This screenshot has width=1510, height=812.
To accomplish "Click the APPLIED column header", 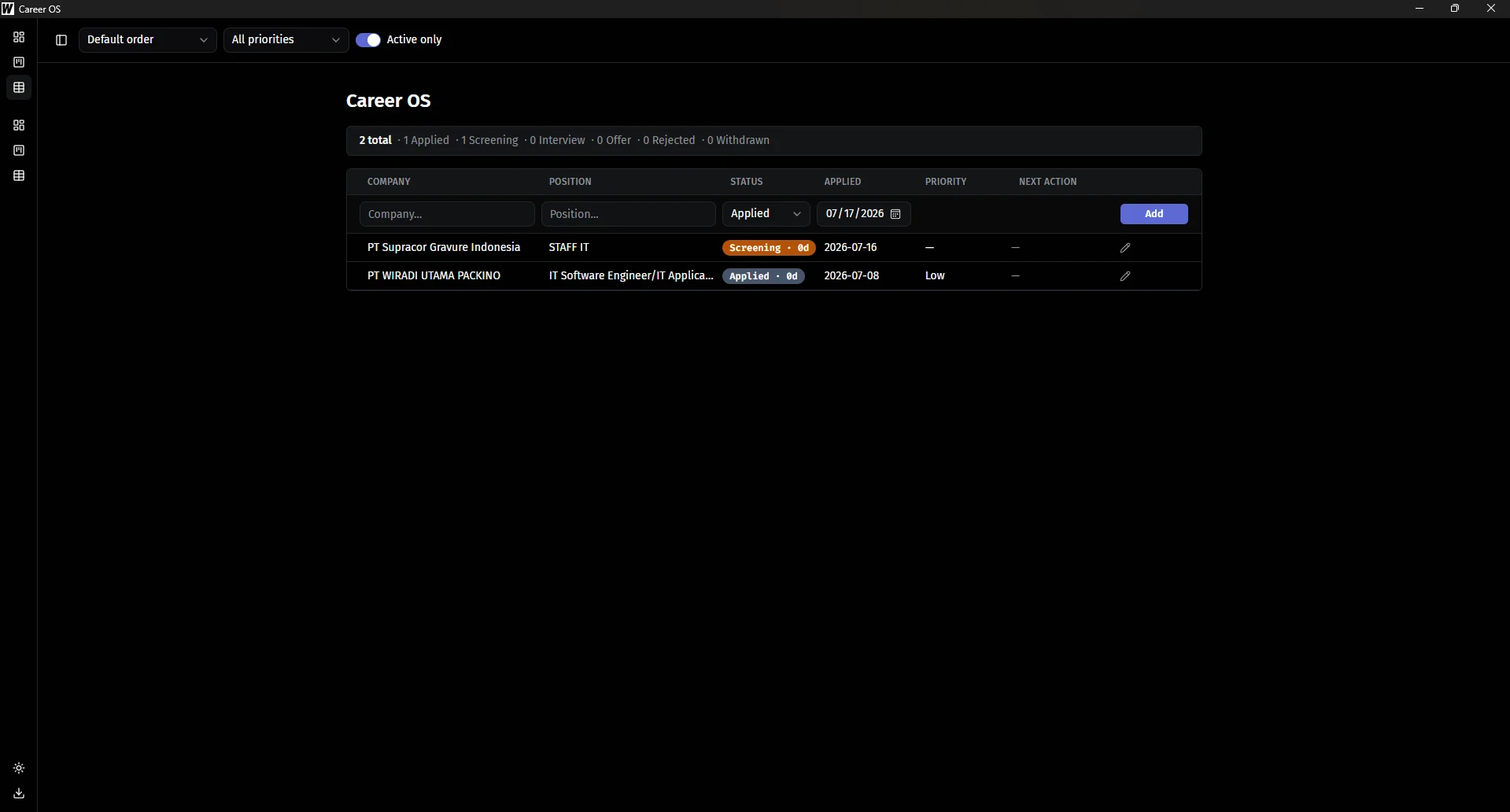I will [843, 182].
